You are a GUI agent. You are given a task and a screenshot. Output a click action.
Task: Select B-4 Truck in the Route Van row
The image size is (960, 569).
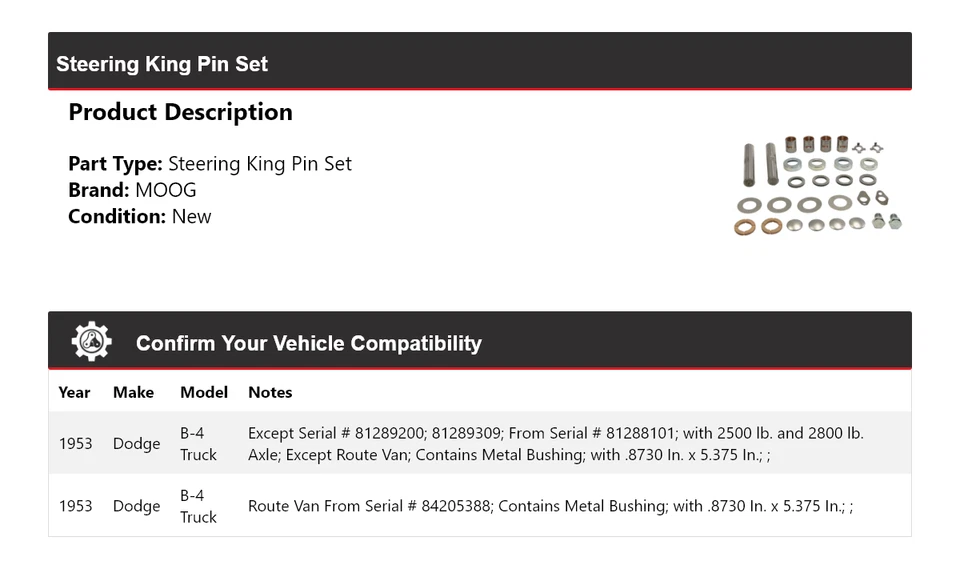pyautogui.click(x=198, y=506)
